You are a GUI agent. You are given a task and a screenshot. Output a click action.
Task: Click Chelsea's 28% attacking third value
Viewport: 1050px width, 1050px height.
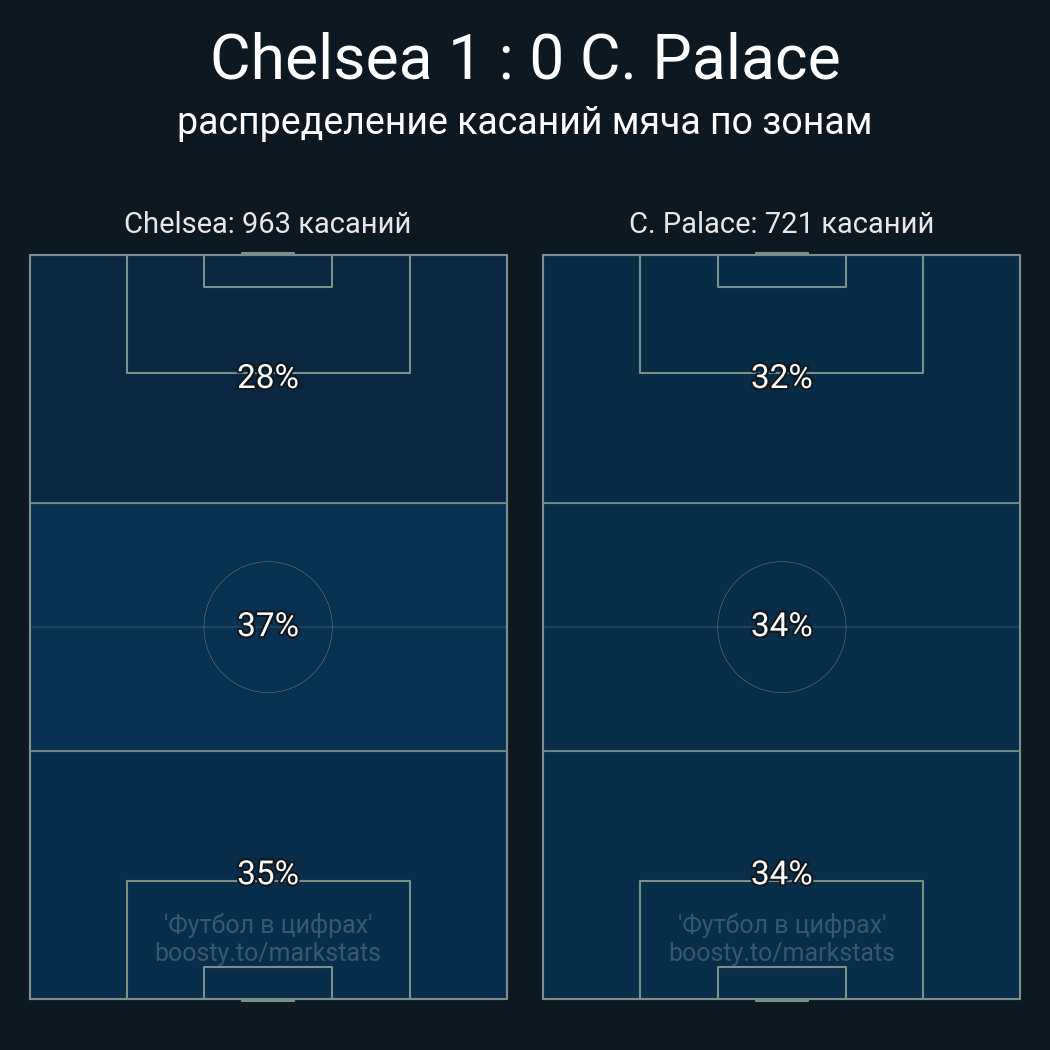point(268,377)
